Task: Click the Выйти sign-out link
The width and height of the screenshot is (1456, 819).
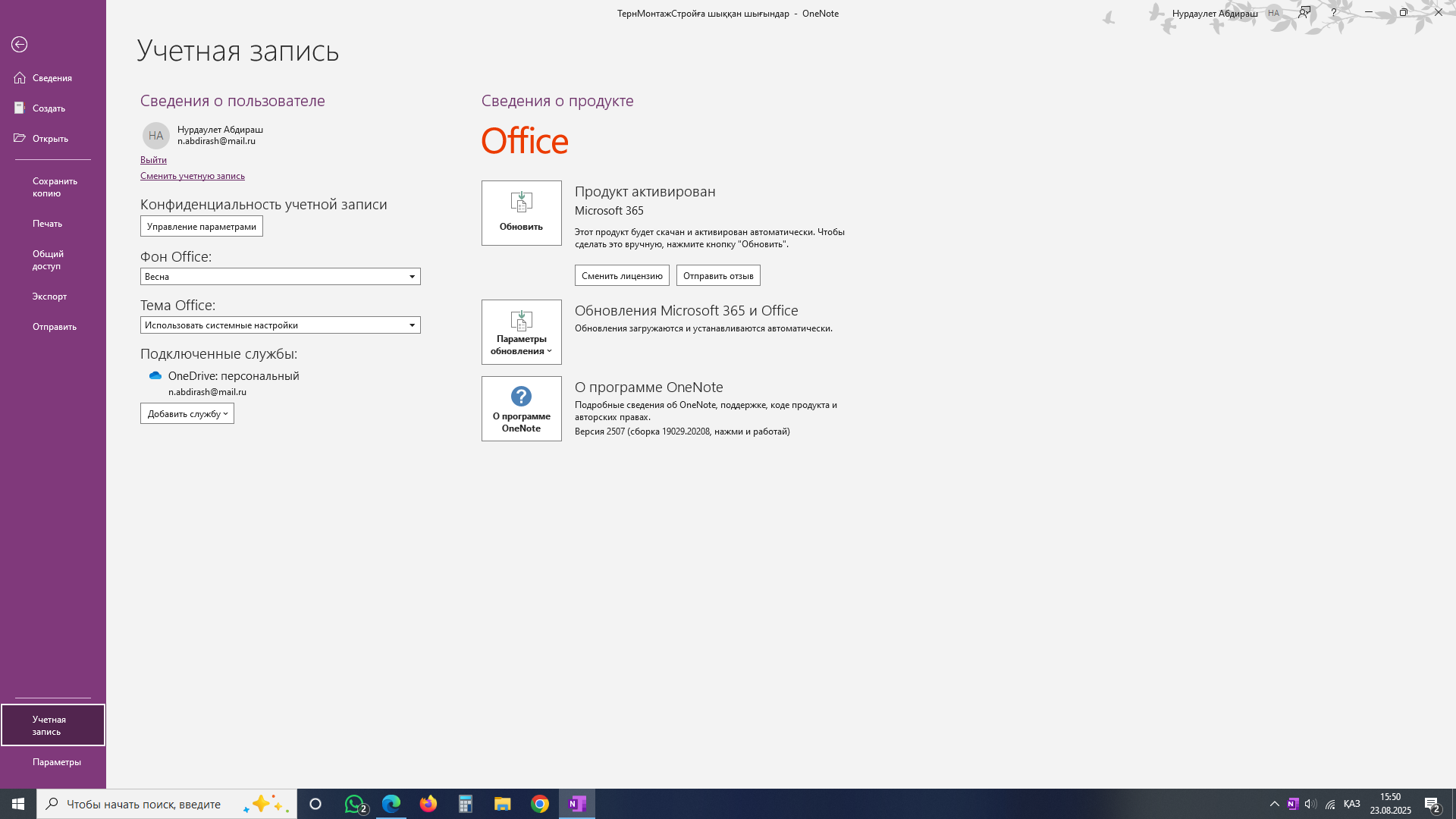Action: (x=153, y=160)
